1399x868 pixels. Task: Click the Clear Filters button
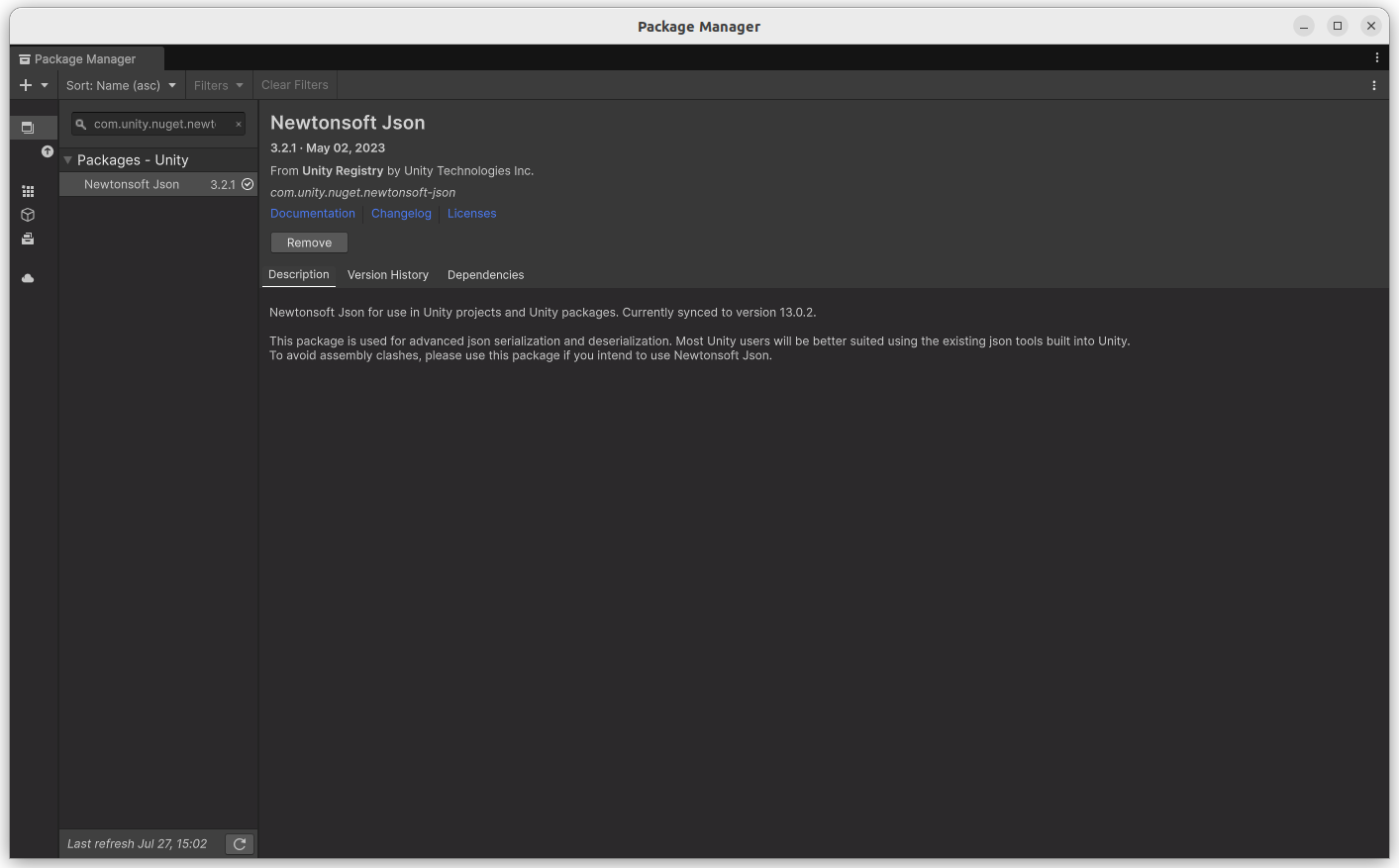[295, 85]
